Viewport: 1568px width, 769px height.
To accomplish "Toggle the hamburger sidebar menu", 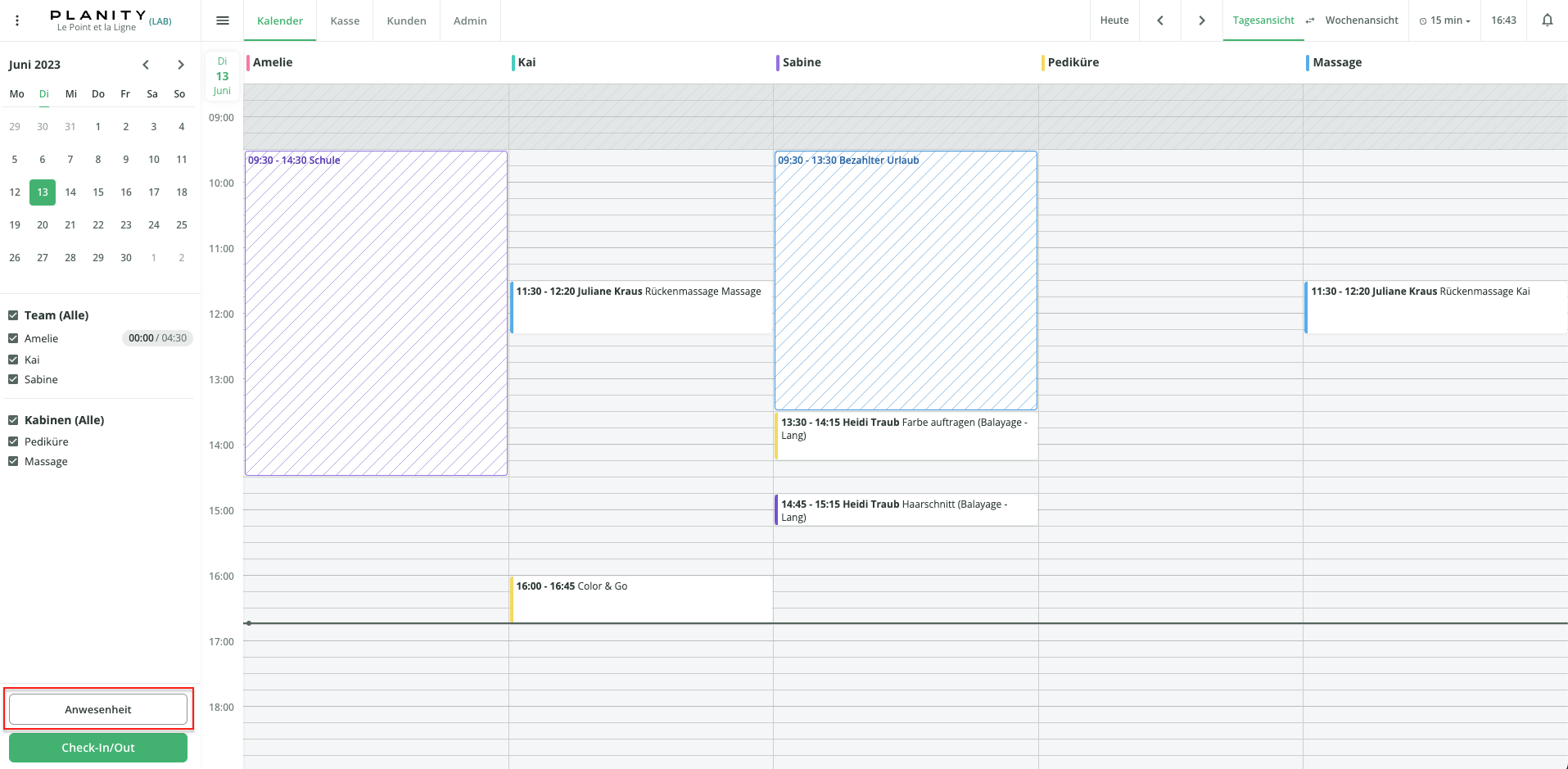I will point(223,20).
